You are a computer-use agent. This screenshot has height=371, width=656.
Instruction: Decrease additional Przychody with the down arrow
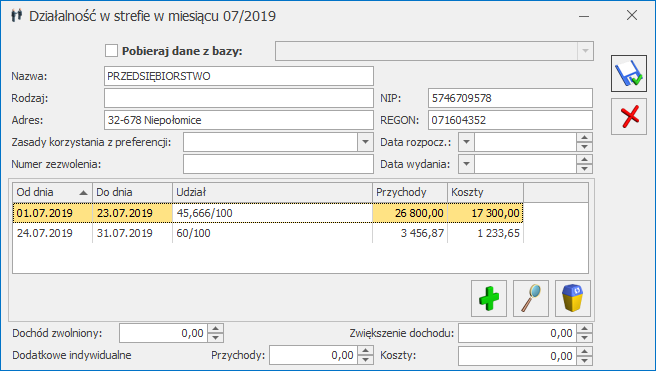click(366, 360)
